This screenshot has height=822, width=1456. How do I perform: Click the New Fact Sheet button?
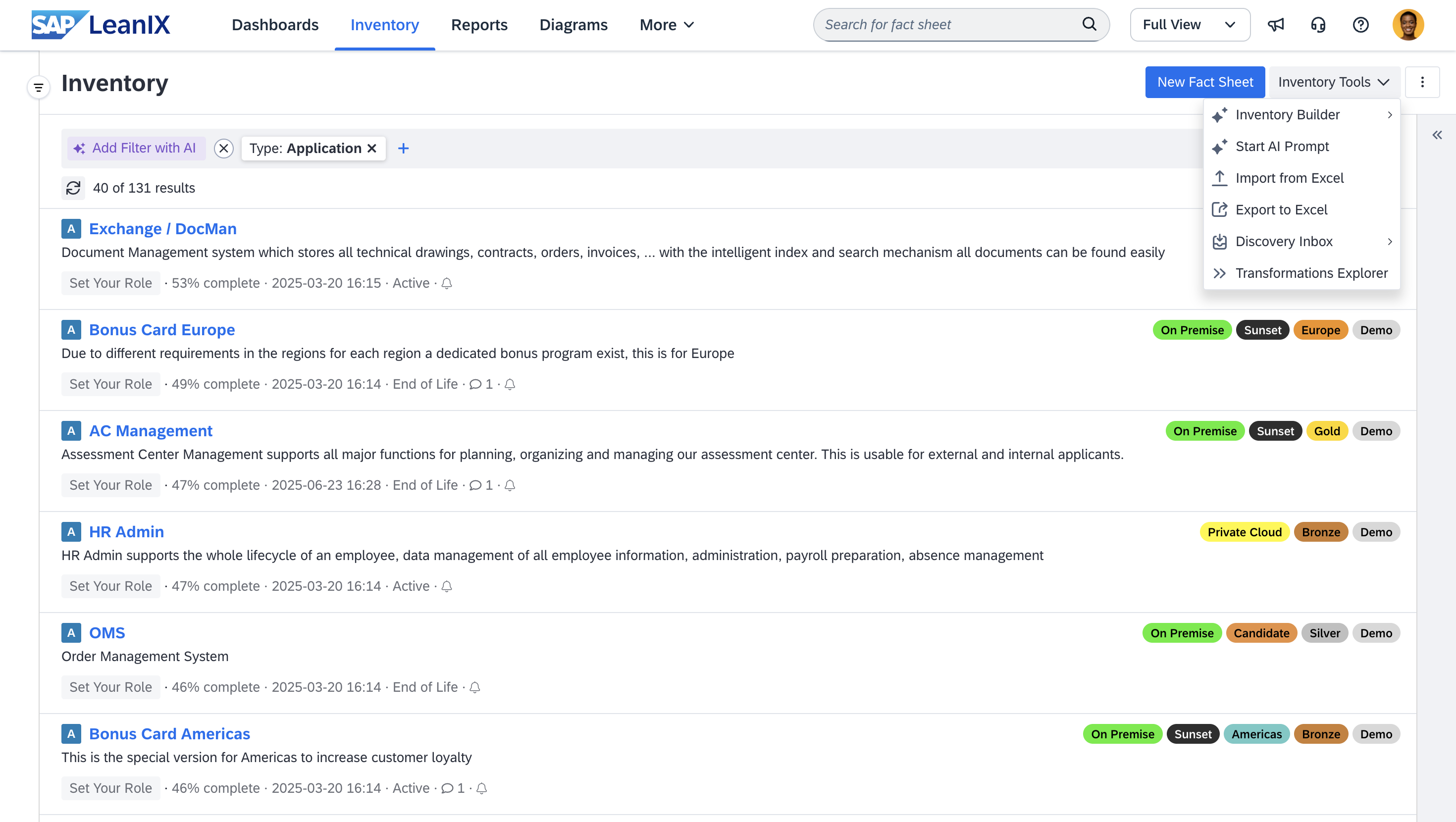tap(1204, 83)
